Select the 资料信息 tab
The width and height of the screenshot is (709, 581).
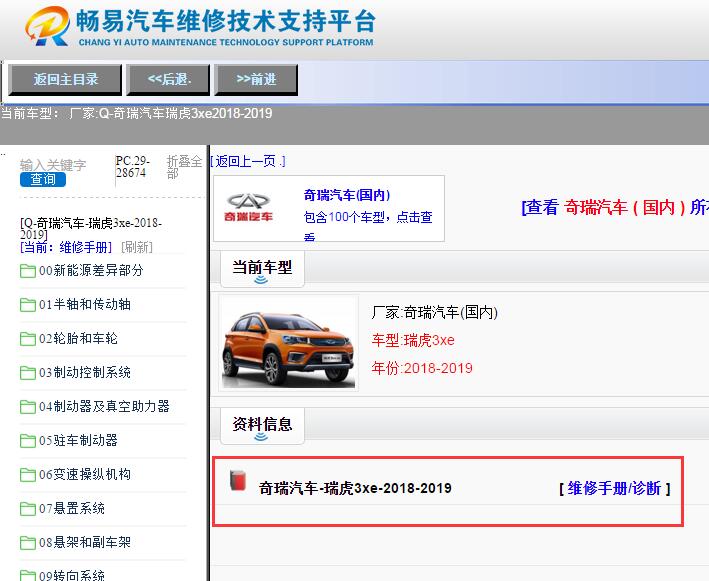pyautogui.click(x=262, y=424)
